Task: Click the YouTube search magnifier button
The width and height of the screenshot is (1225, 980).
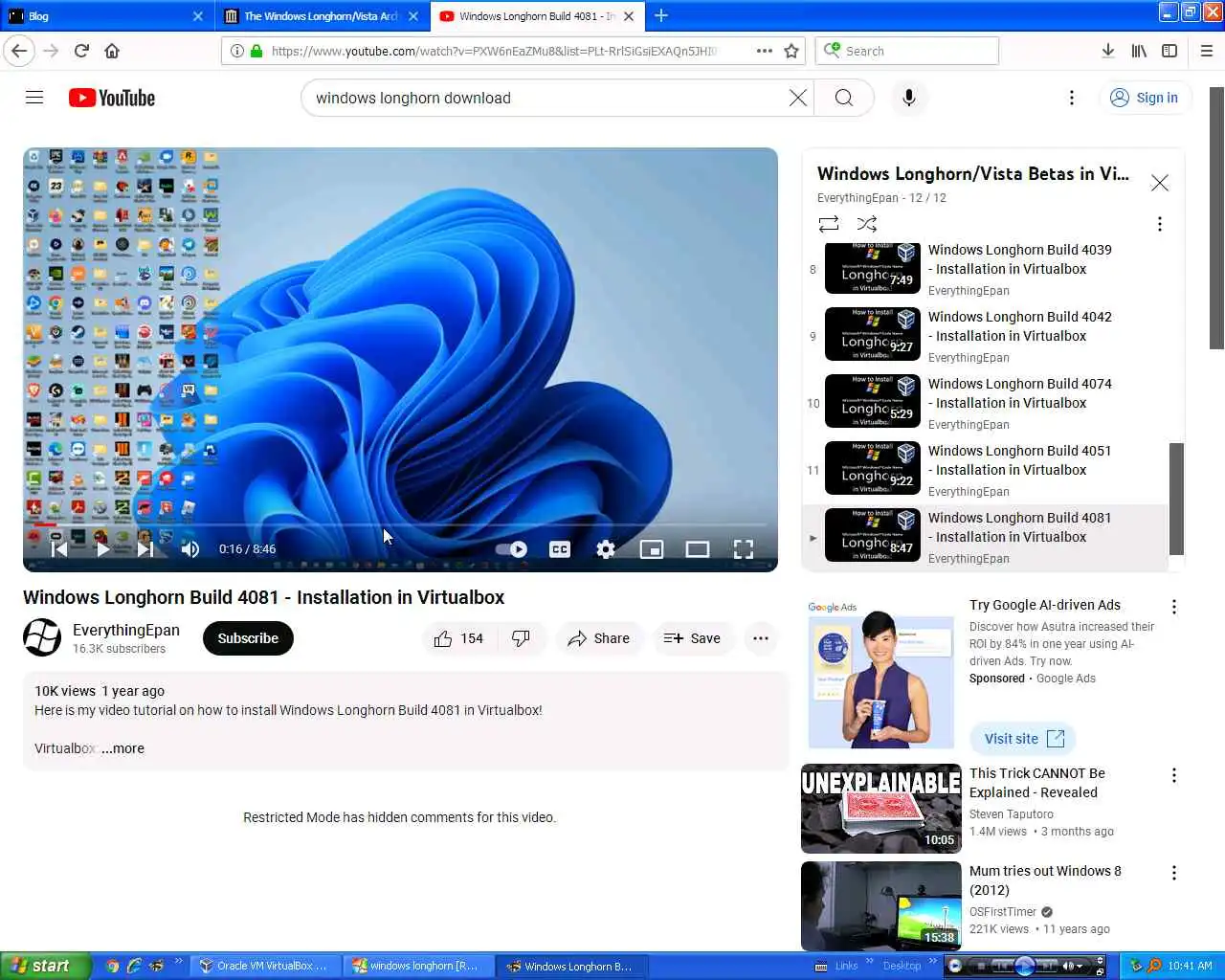Action: tap(843, 98)
